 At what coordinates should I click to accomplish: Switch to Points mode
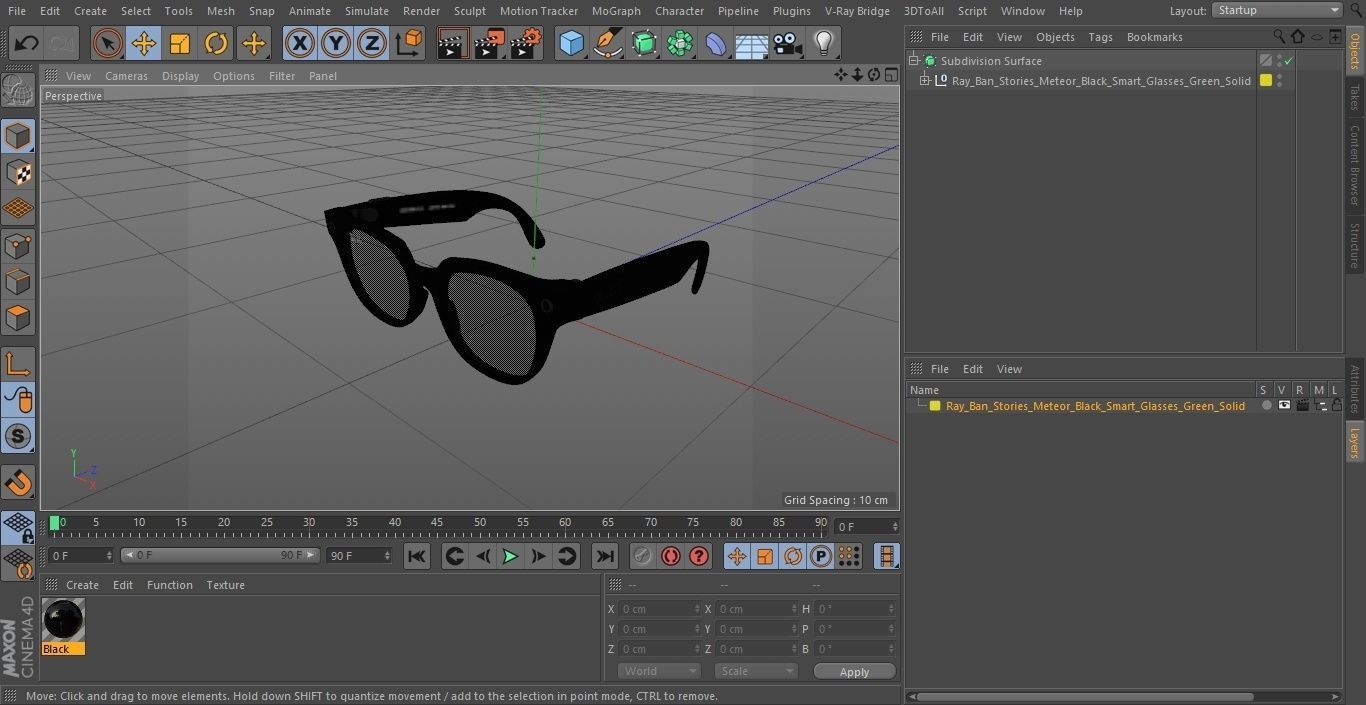(18, 245)
